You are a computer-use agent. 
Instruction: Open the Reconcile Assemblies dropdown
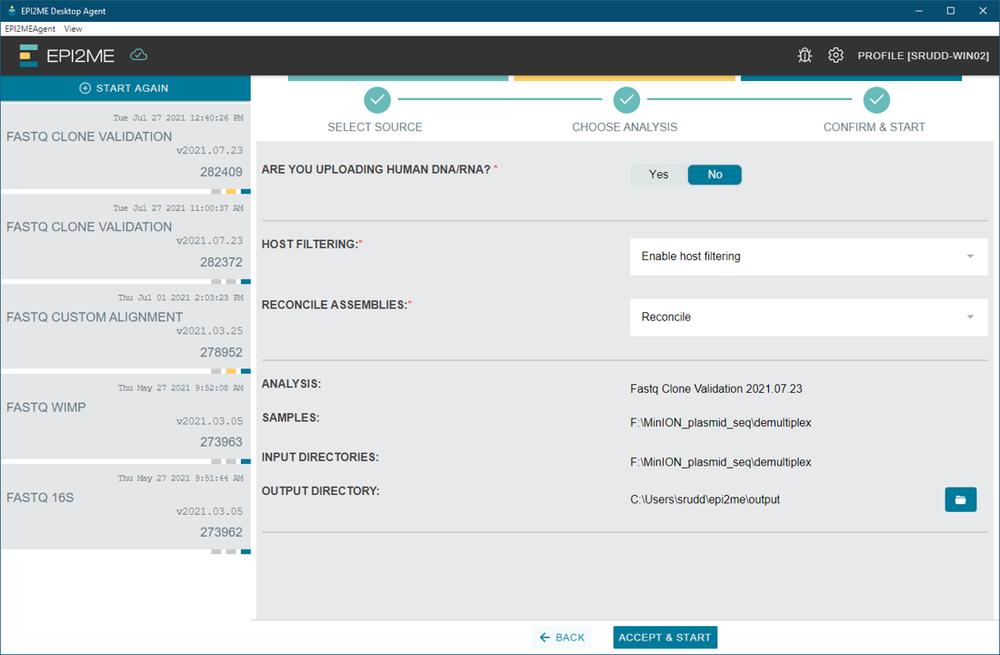(x=809, y=317)
